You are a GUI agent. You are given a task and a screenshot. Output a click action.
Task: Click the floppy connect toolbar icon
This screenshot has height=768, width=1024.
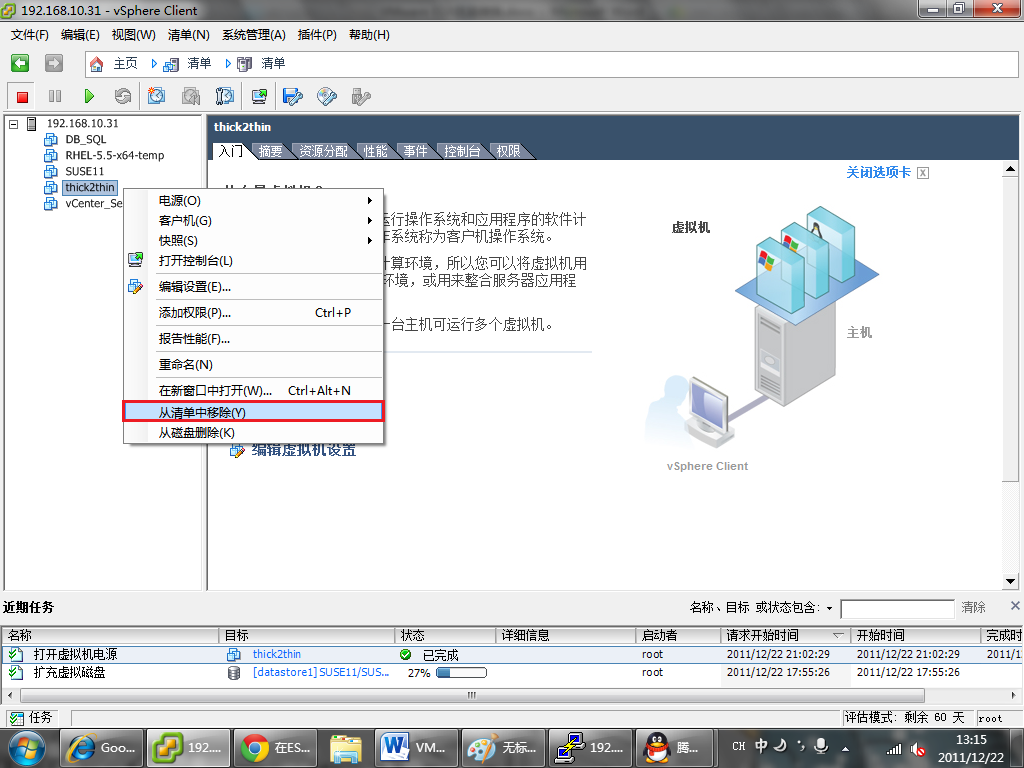click(293, 97)
